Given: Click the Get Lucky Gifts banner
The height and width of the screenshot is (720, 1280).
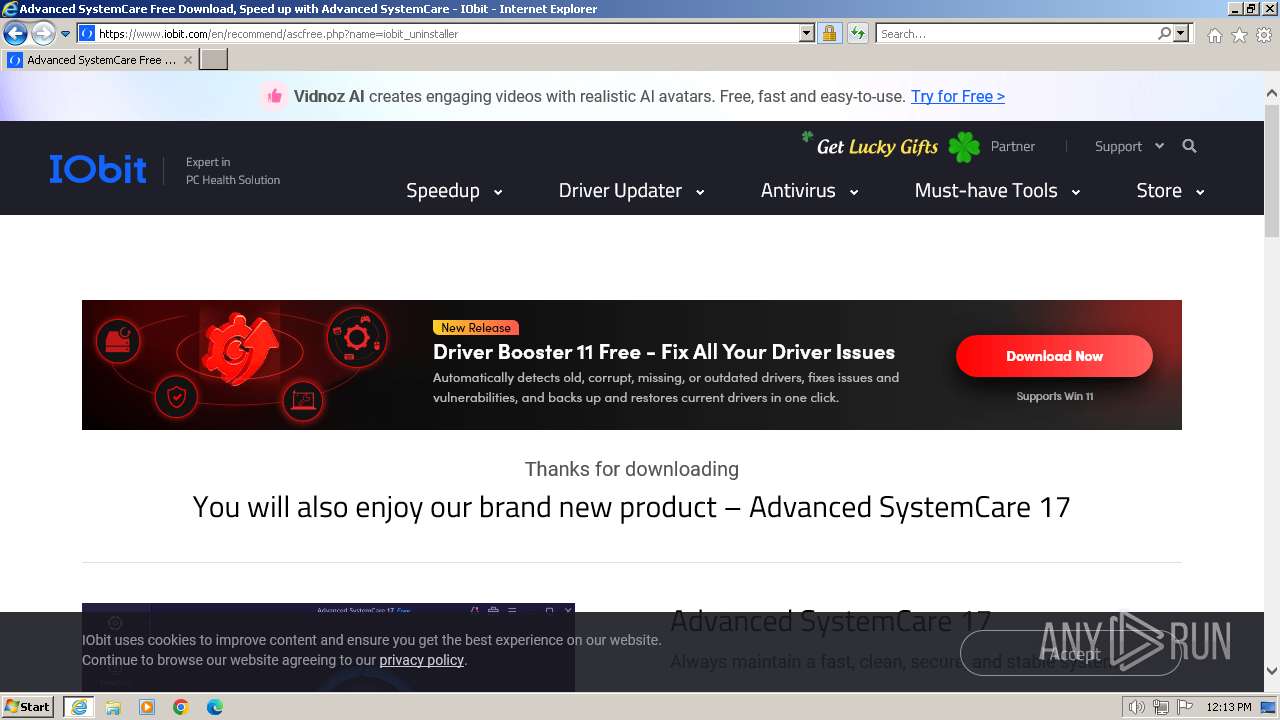Looking at the screenshot, I should pos(877,147).
